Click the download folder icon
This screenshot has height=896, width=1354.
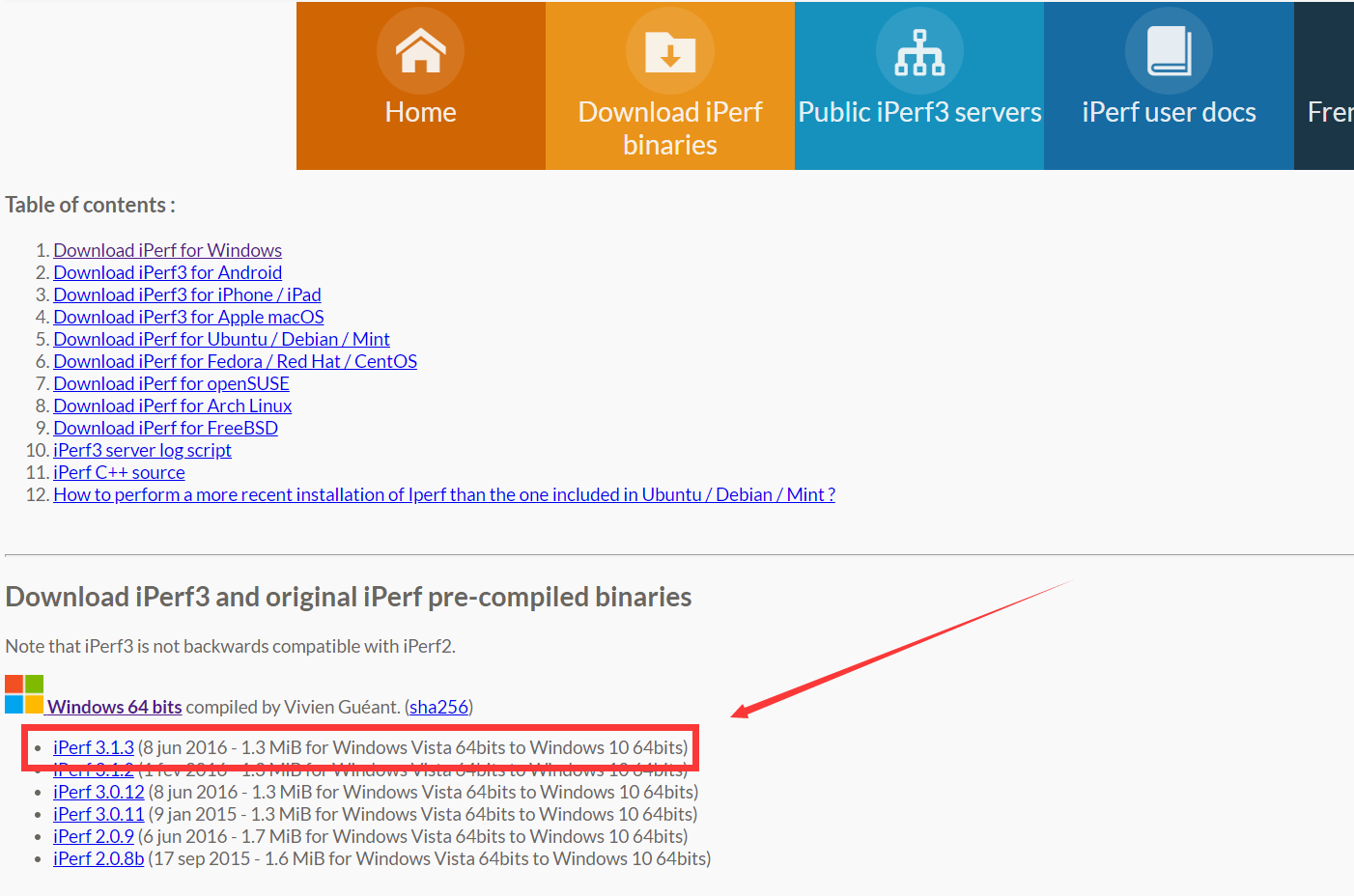coord(670,50)
